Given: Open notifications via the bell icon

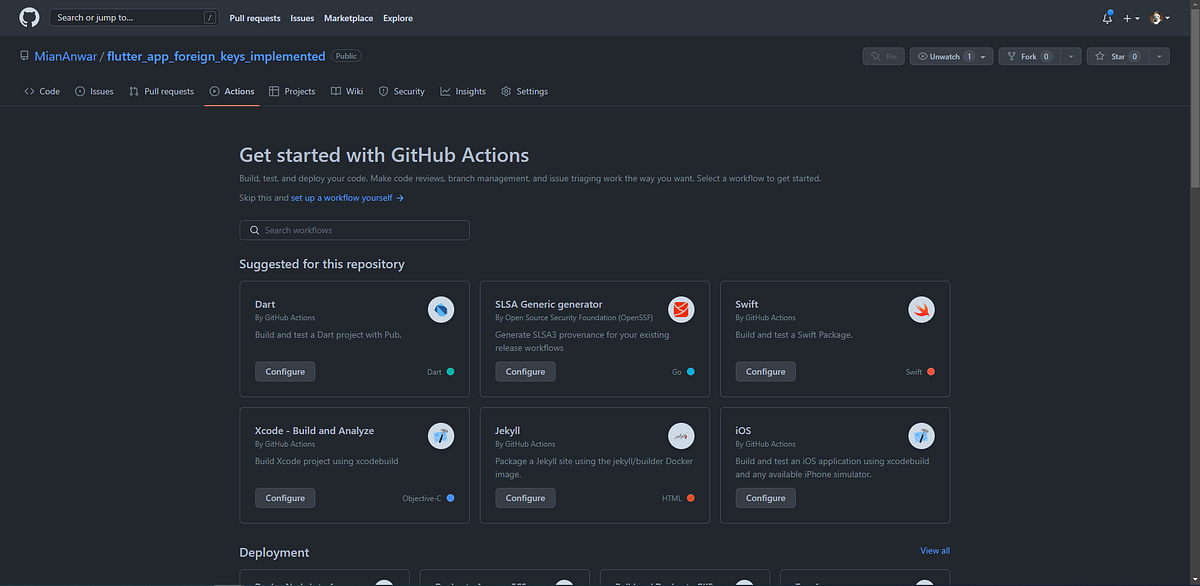Looking at the screenshot, I should click(1106, 18).
